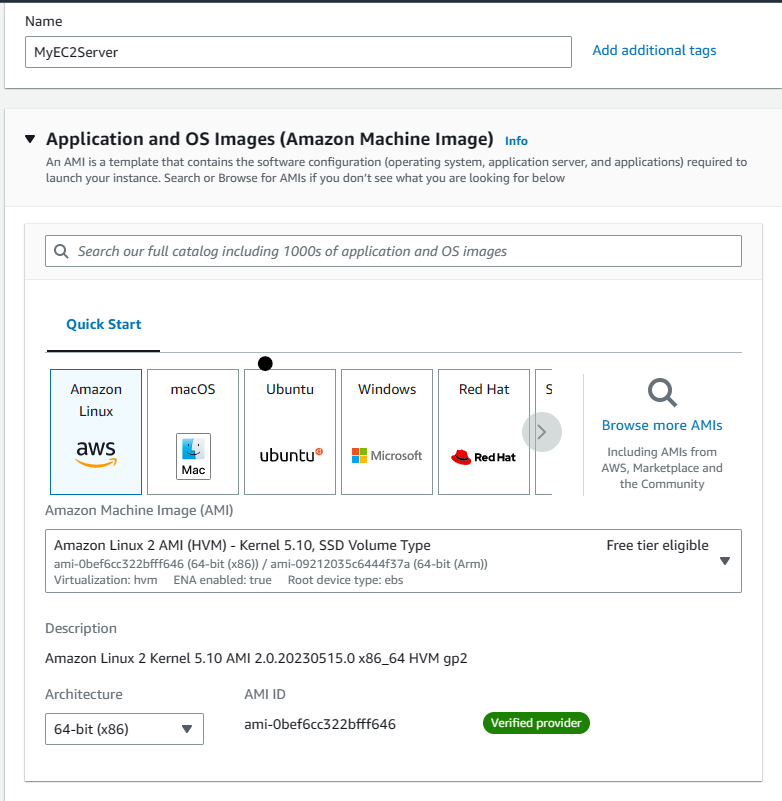
Task: Click the Verified provider badge
Action: (536, 723)
